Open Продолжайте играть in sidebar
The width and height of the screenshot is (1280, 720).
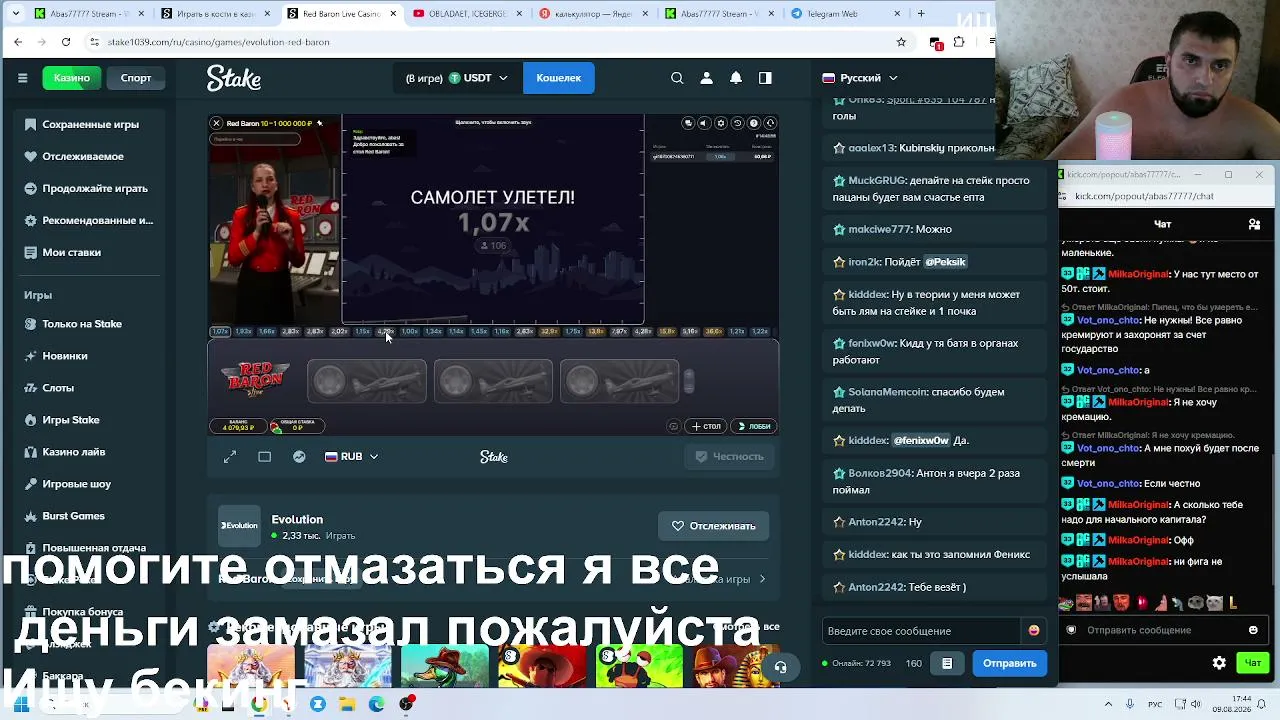[95, 188]
